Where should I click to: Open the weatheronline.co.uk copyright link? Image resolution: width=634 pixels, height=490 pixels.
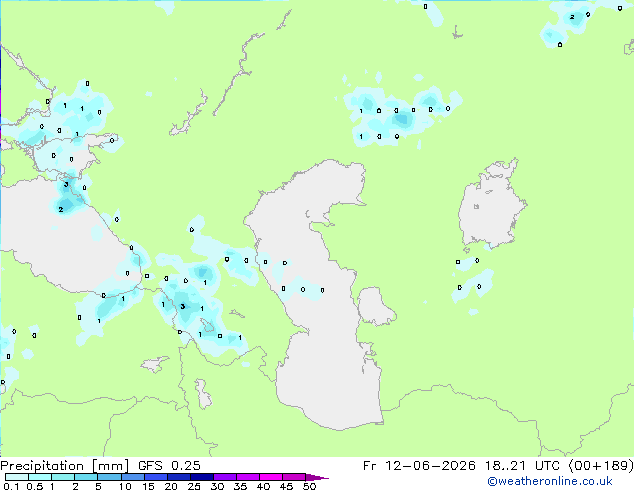[x=550, y=481]
